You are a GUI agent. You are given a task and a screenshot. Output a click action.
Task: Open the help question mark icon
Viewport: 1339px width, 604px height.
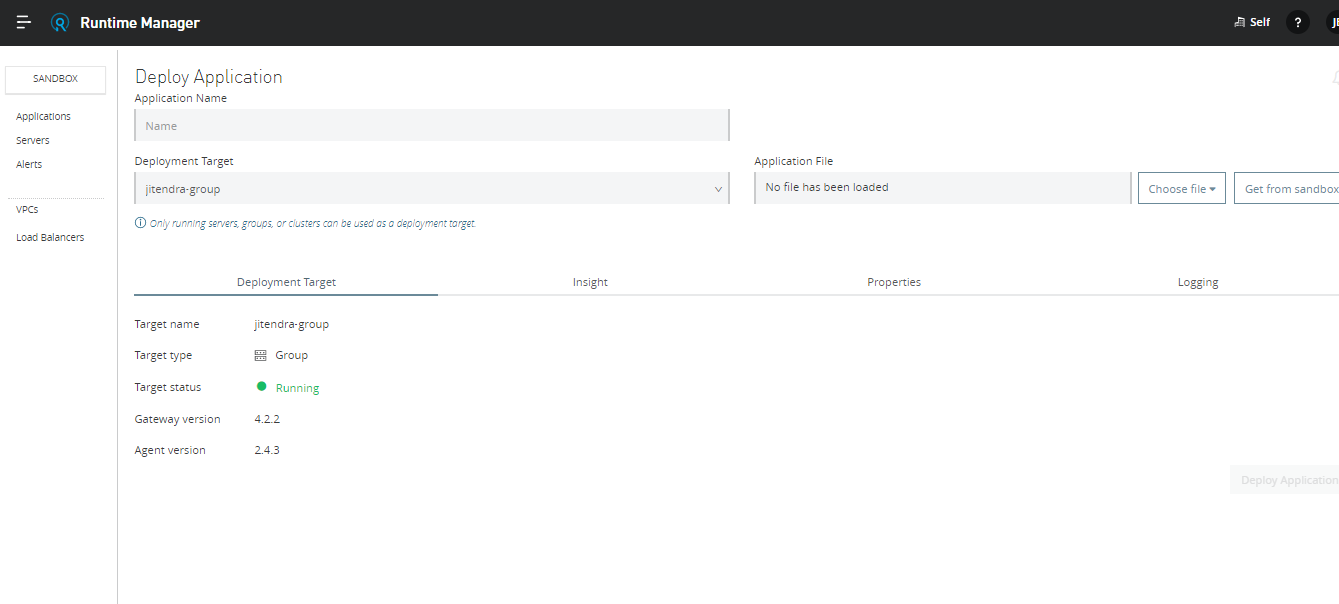pos(1297,22)
